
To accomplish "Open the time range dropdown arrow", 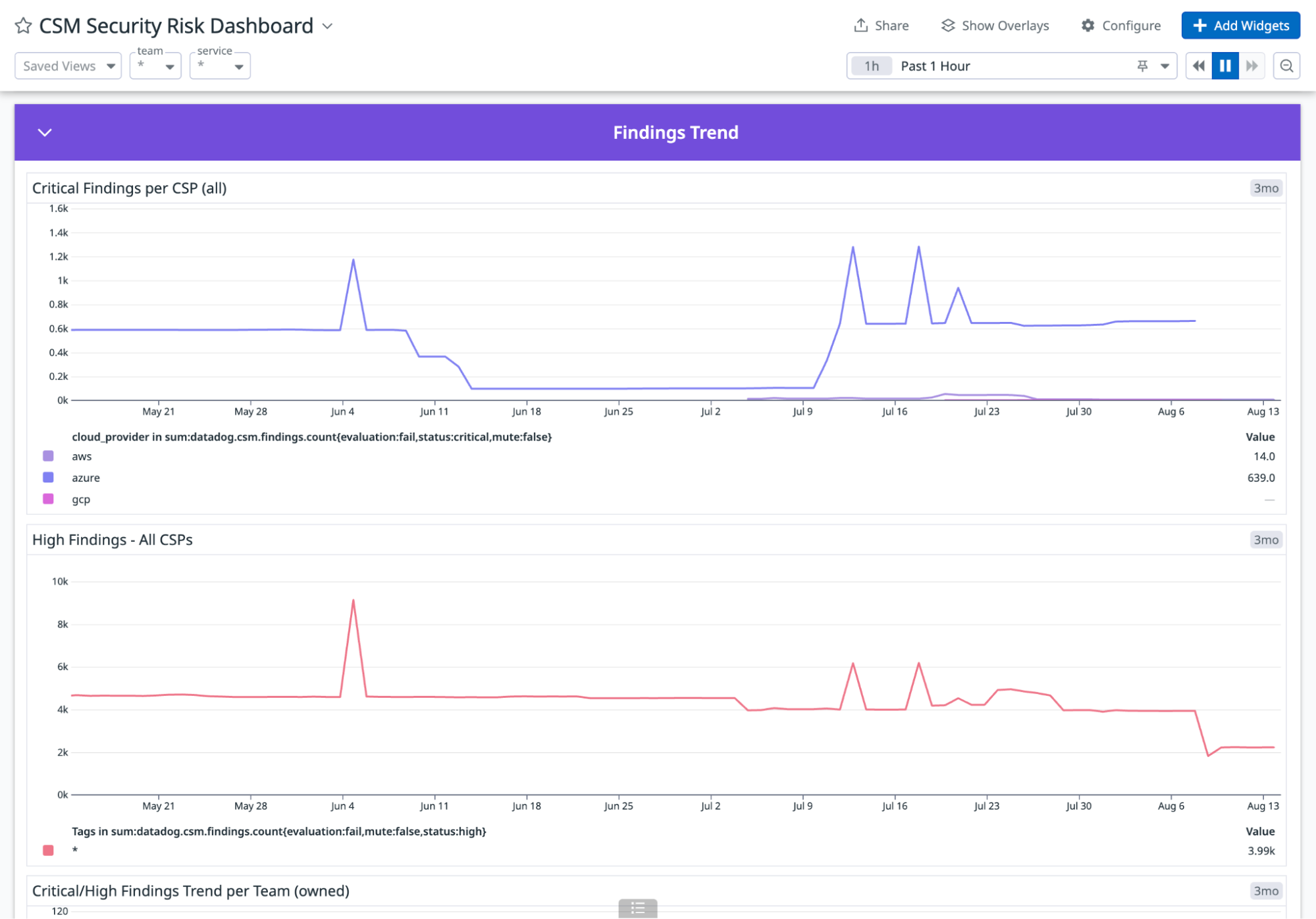I will point(1164,66).
